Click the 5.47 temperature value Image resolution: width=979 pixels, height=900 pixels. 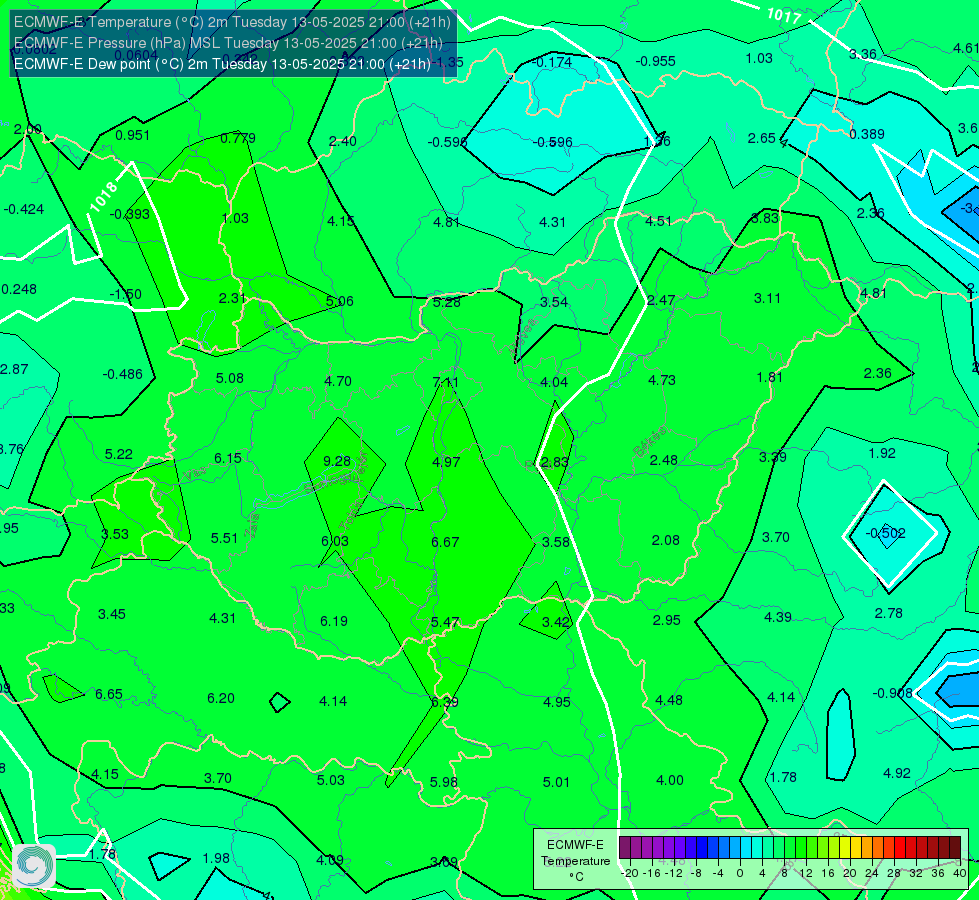445,622
